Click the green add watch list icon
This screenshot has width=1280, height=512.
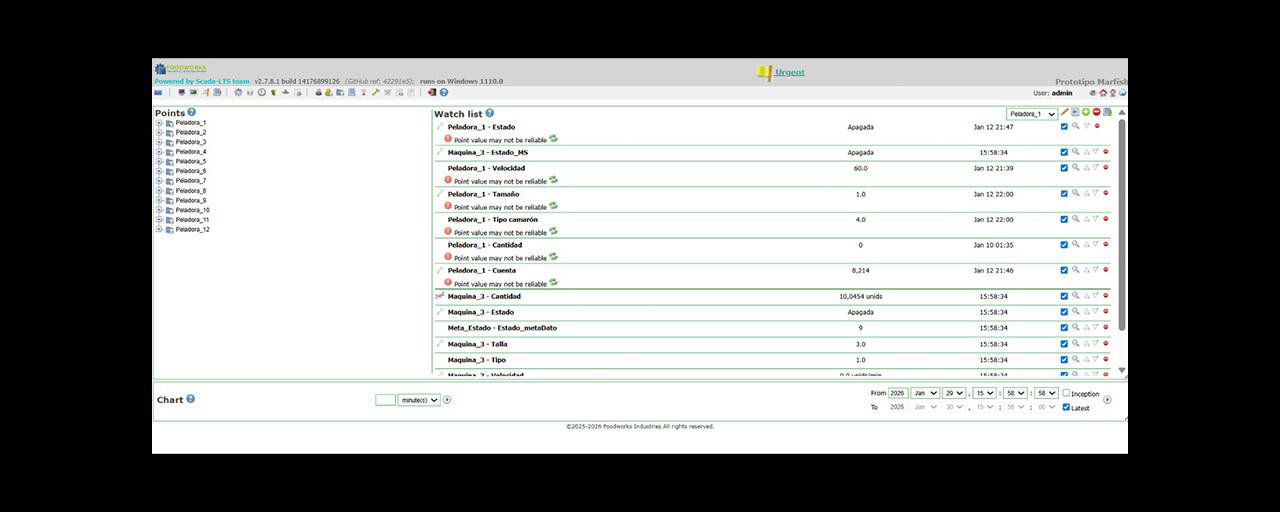coord(1086,112)
